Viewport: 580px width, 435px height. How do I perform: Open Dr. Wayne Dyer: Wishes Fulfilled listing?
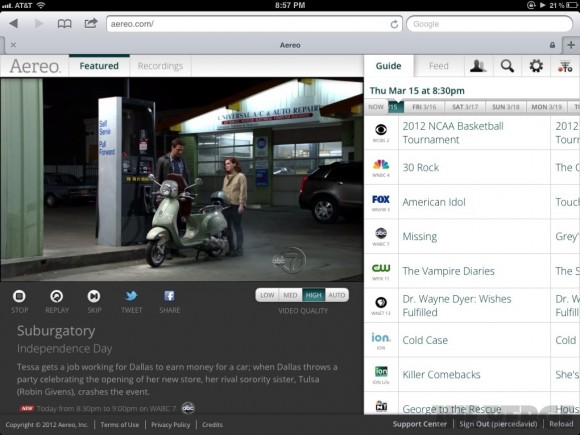(x=474, y=306)
